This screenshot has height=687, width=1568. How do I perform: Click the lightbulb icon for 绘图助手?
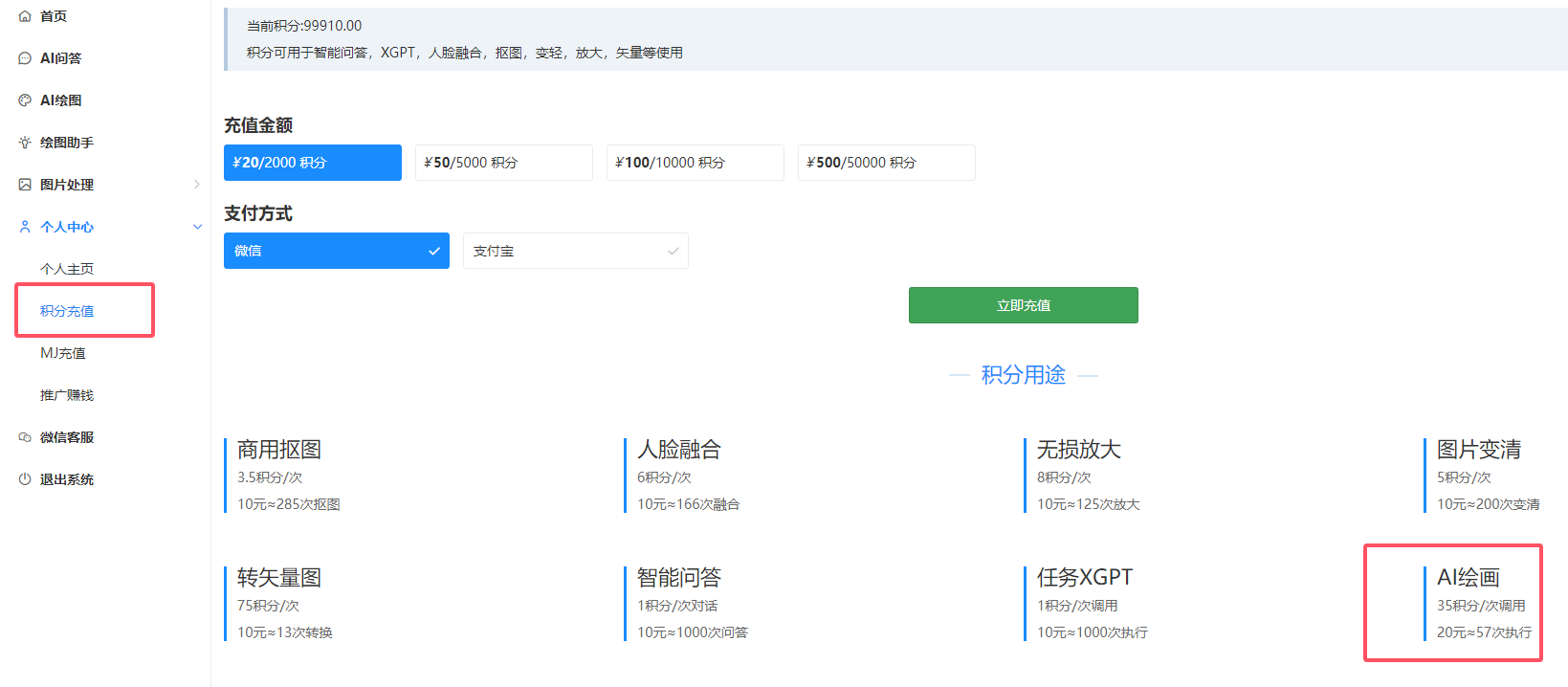pyautogui.click(x=25, y=143)
